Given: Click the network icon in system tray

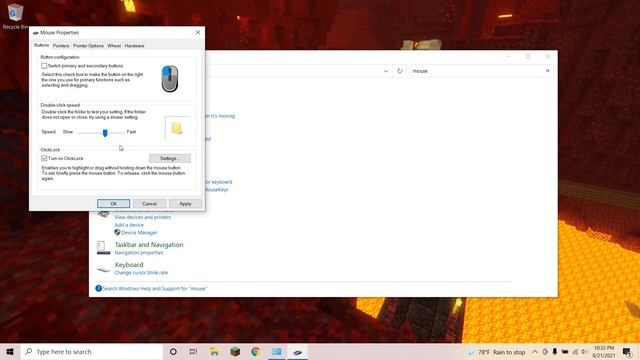Looking at the screenshot, I should tap(575, 351).
